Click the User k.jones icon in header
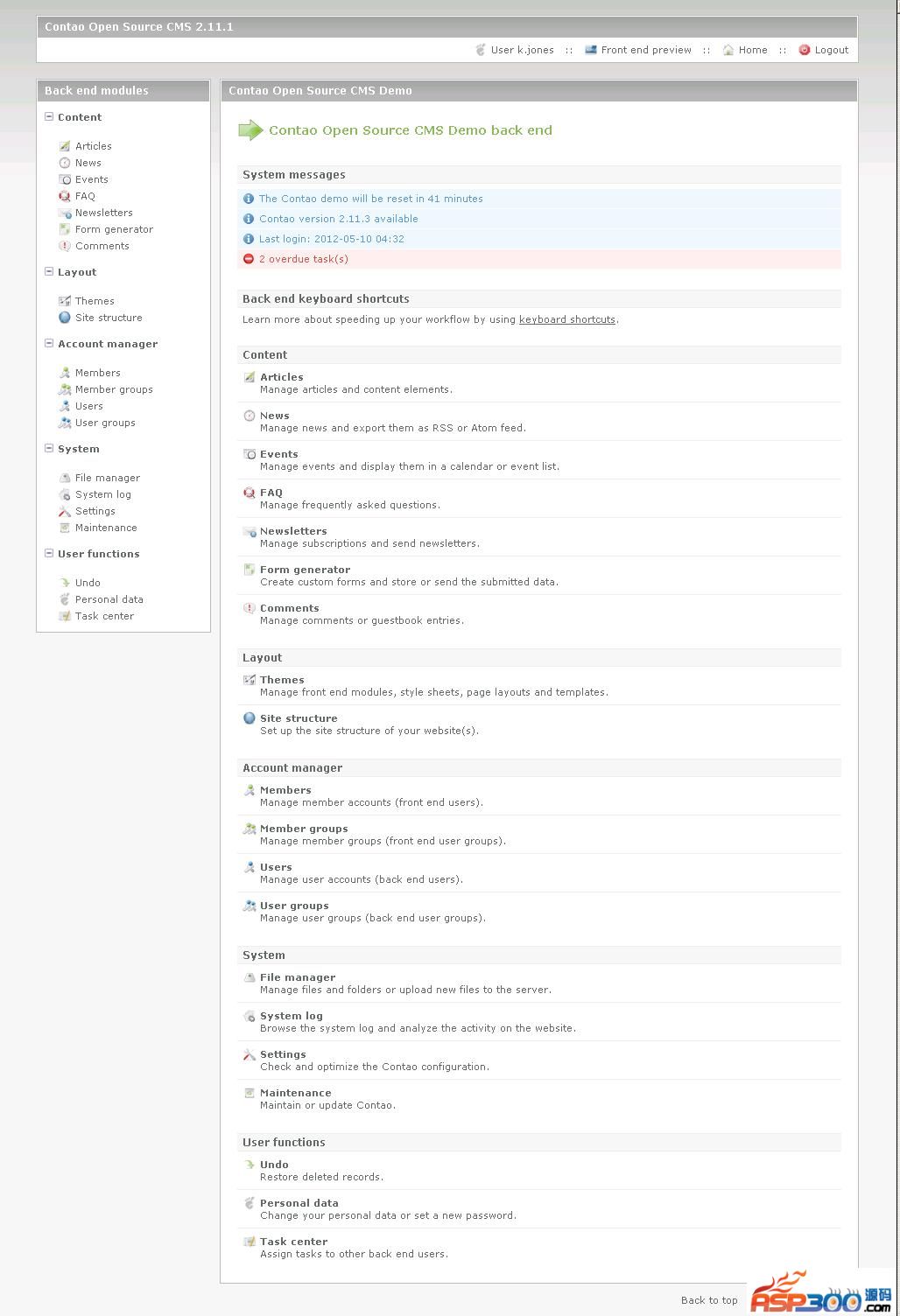Image resolution: width=900 pixels, height=1316 pixels. 480,50
